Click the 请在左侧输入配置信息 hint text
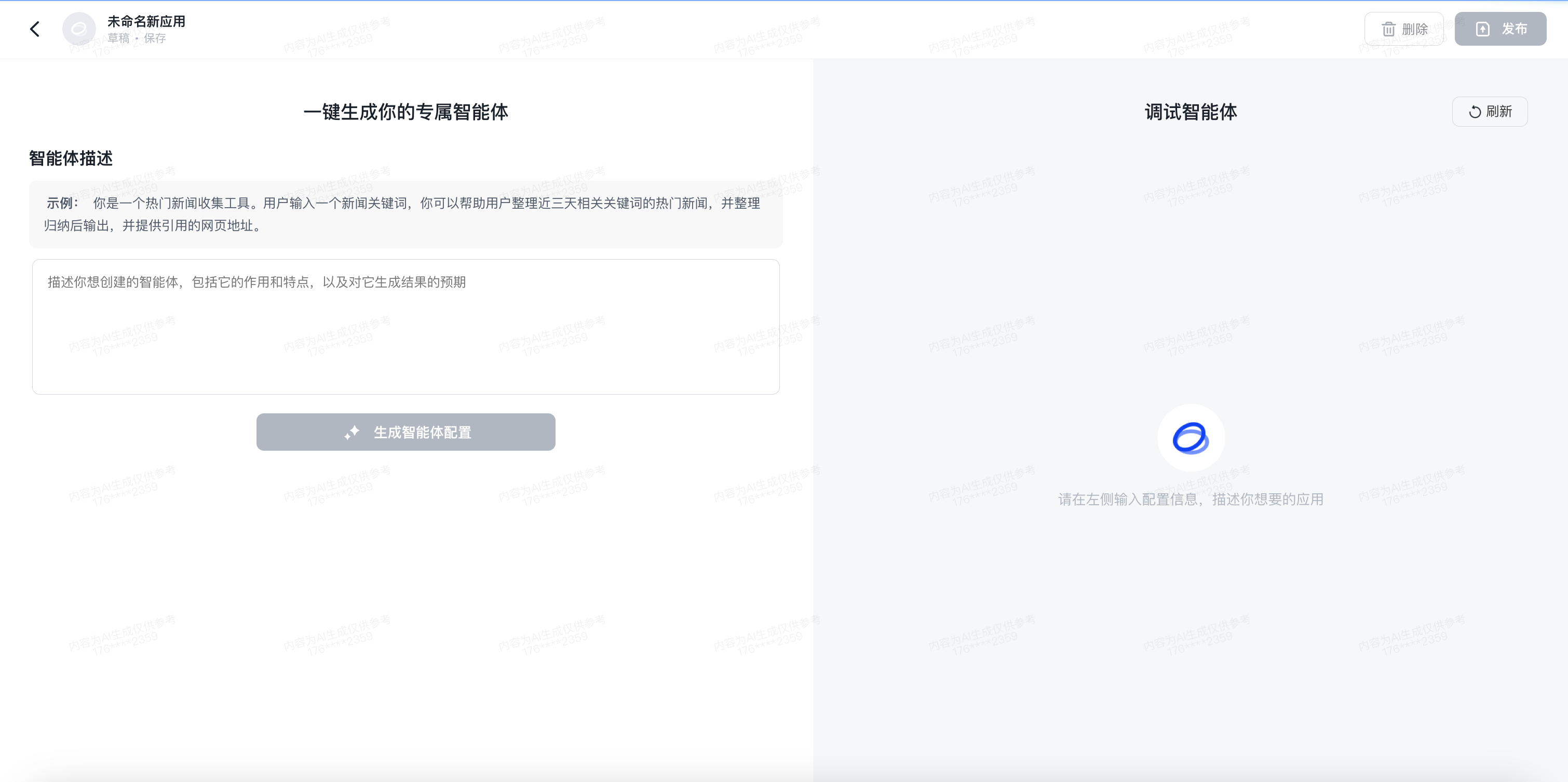This screenshot has width=1568, height=782. click(1191, 500)
